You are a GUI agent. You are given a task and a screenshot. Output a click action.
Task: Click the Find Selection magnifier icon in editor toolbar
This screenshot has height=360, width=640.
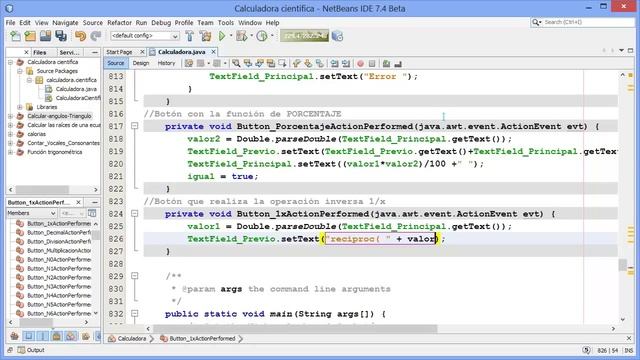point(236,63)
